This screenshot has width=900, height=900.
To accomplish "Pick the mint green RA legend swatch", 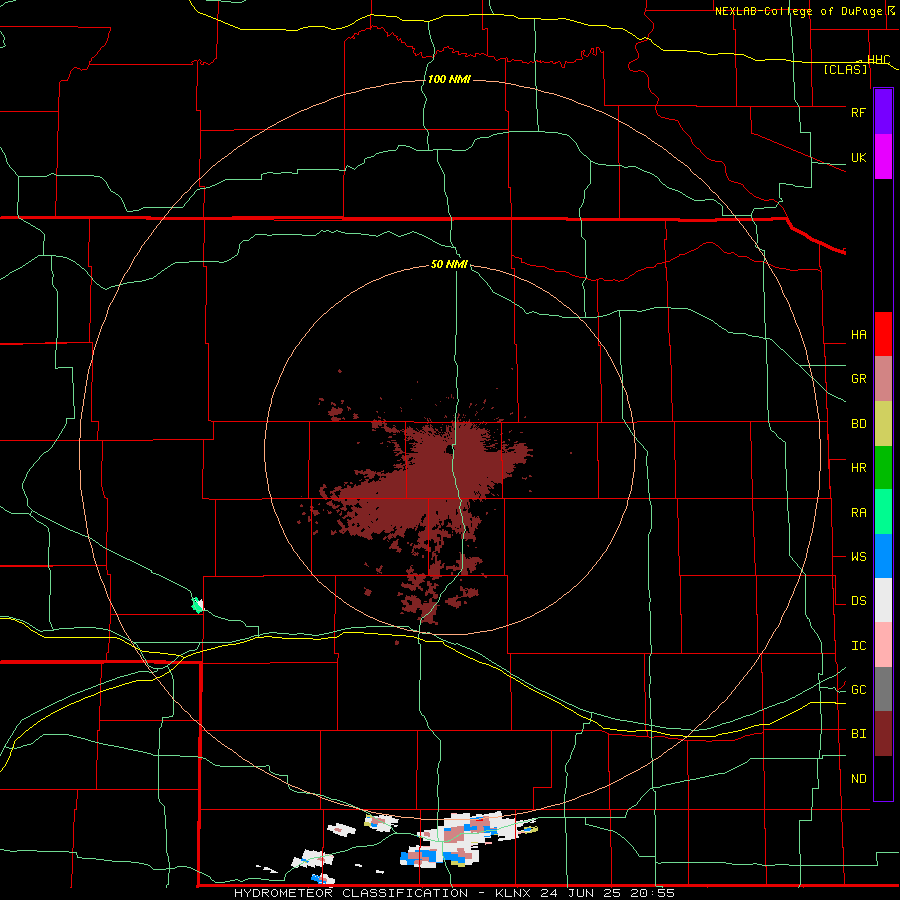I will coord(883,512).
